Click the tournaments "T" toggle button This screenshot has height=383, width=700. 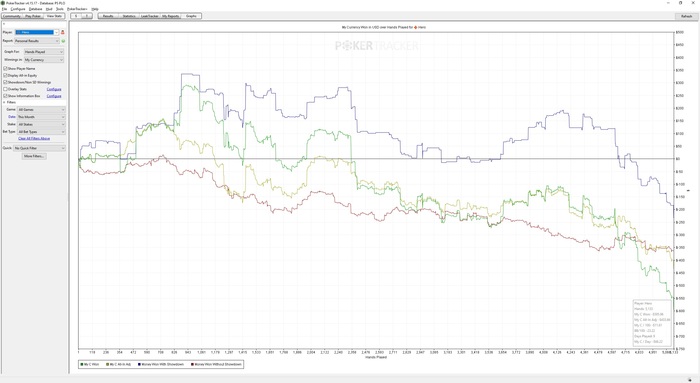87,16
